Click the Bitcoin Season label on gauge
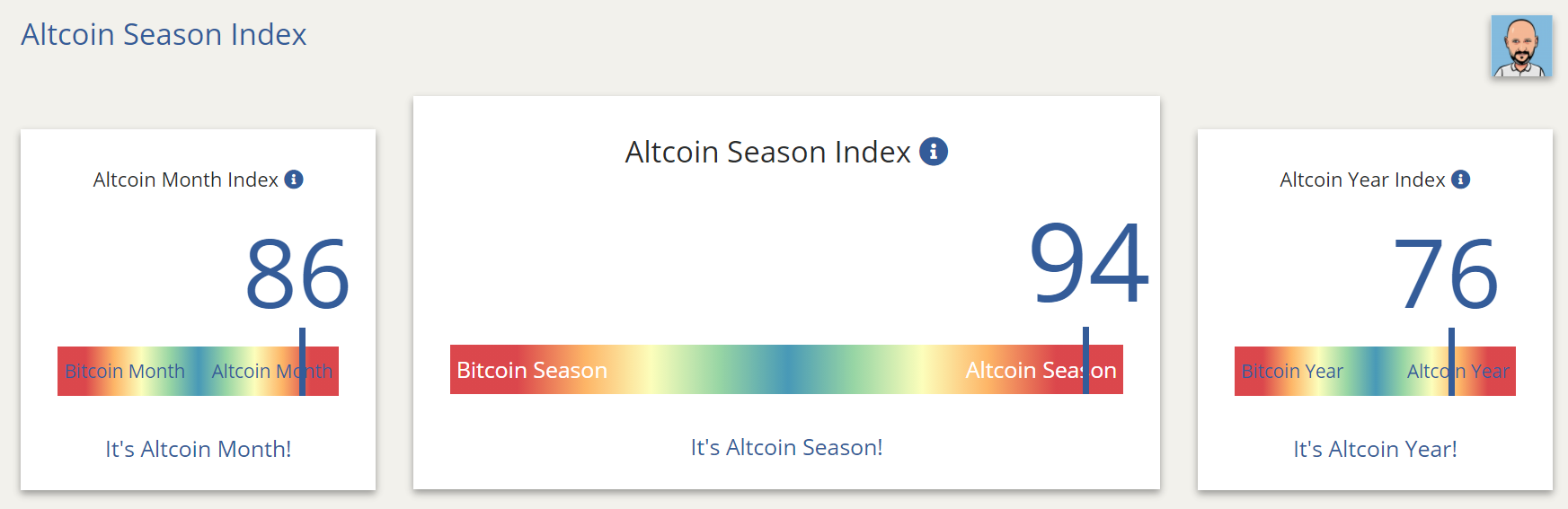 [532, 370]
